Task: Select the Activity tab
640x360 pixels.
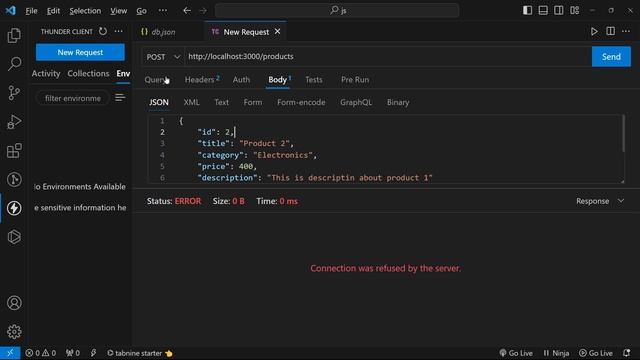Action: click(46, 73)
